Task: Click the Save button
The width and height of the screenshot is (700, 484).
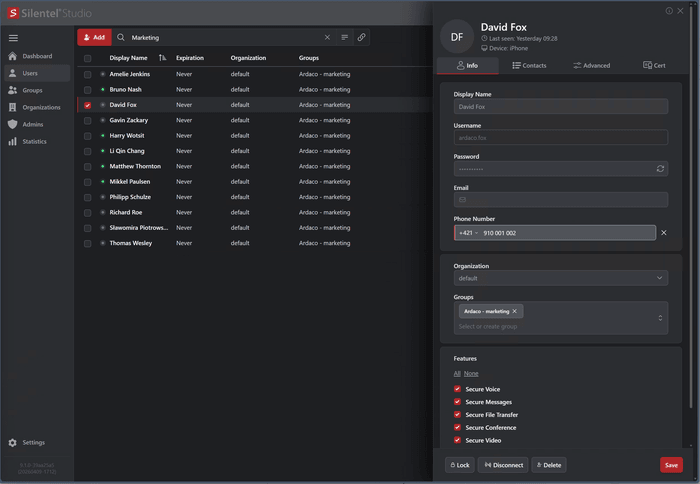Action: [671, 465]
